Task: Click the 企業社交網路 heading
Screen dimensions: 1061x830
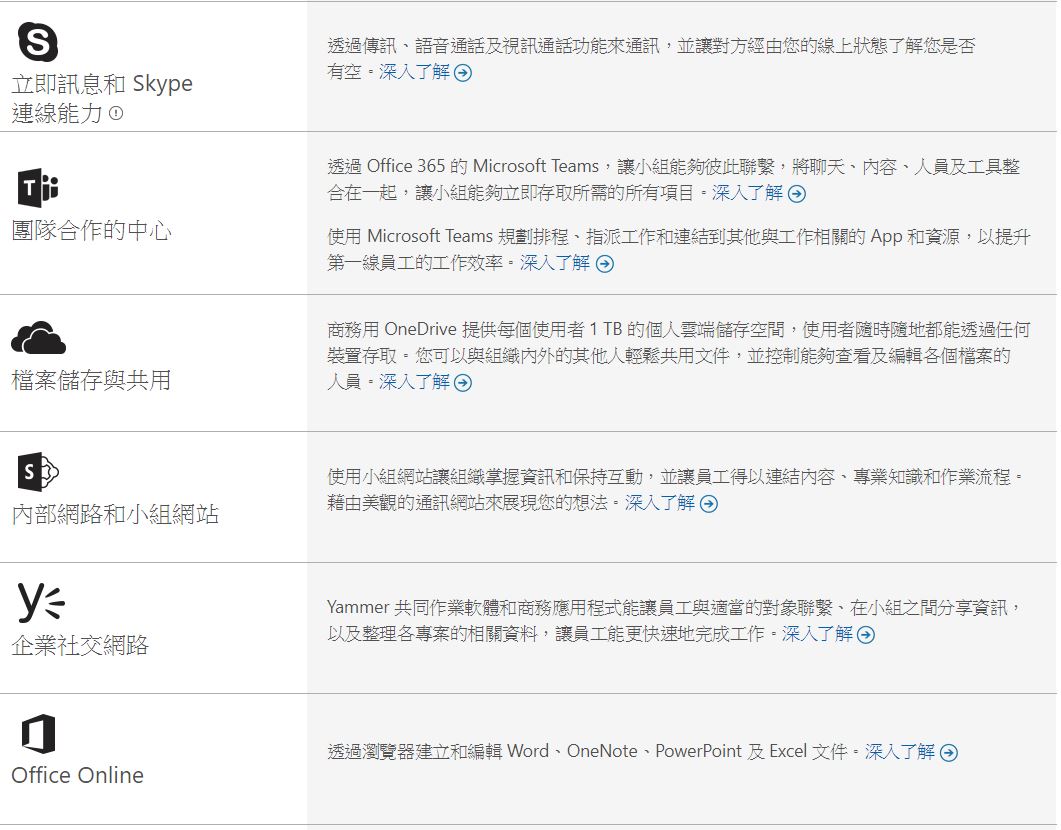Action: (80, 645)
